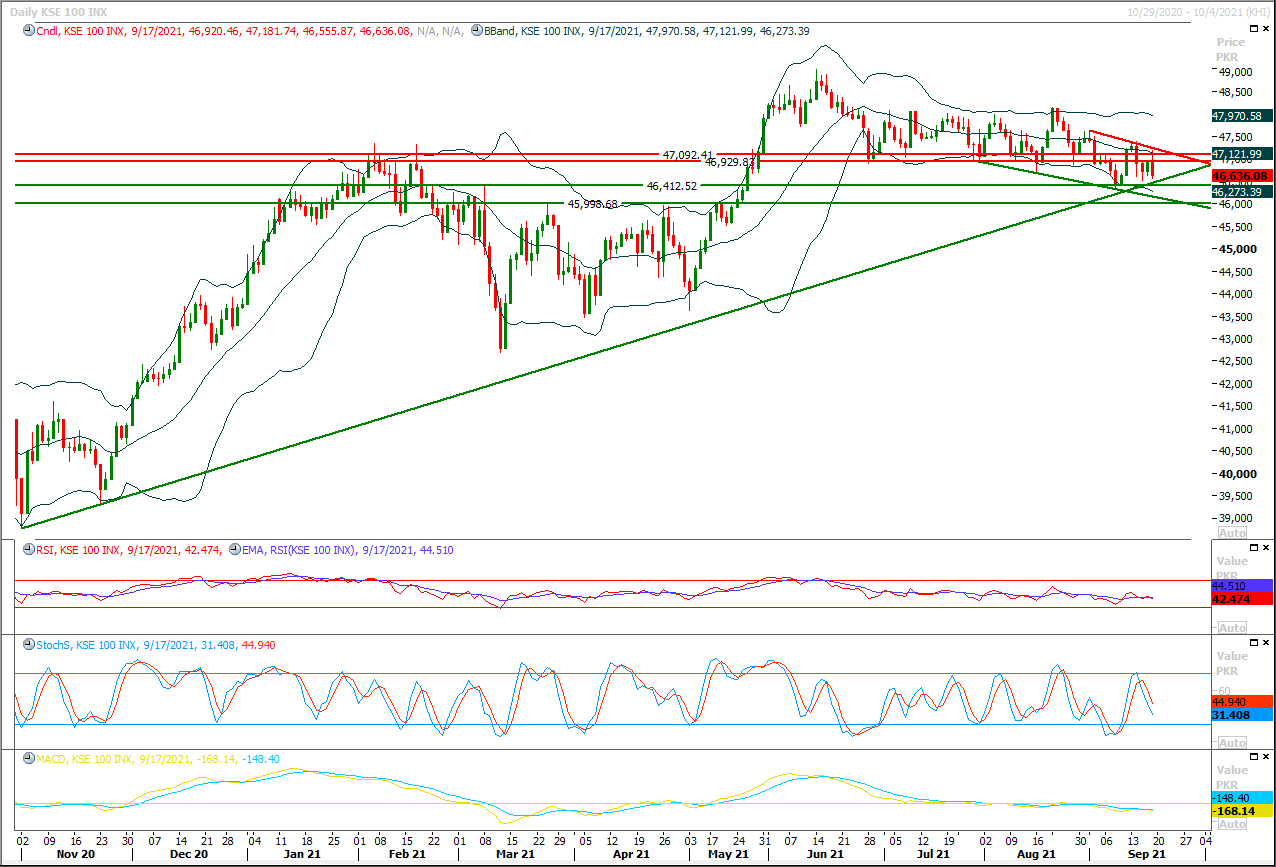Click the 45,998.68 support level label

(x=593, y=204)
